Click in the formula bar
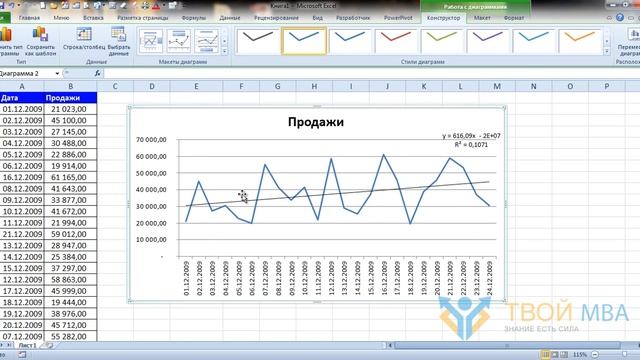The image size is (640, 360). pos(371,73)
